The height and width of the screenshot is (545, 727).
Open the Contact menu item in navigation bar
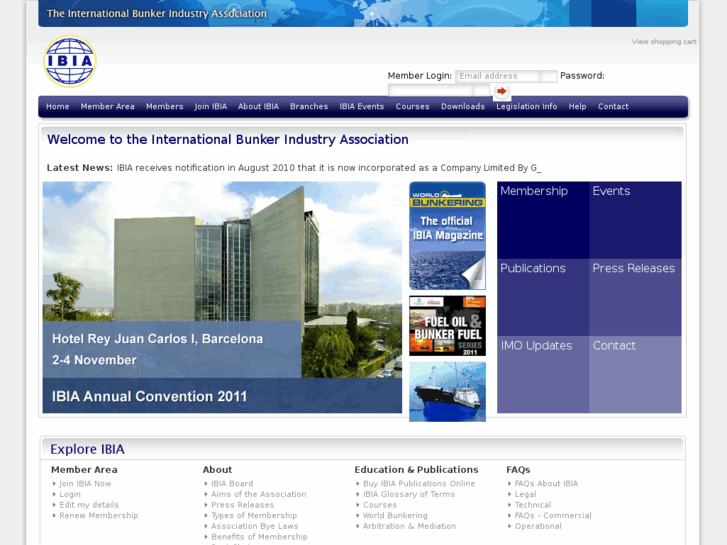[x=613, y=107]
